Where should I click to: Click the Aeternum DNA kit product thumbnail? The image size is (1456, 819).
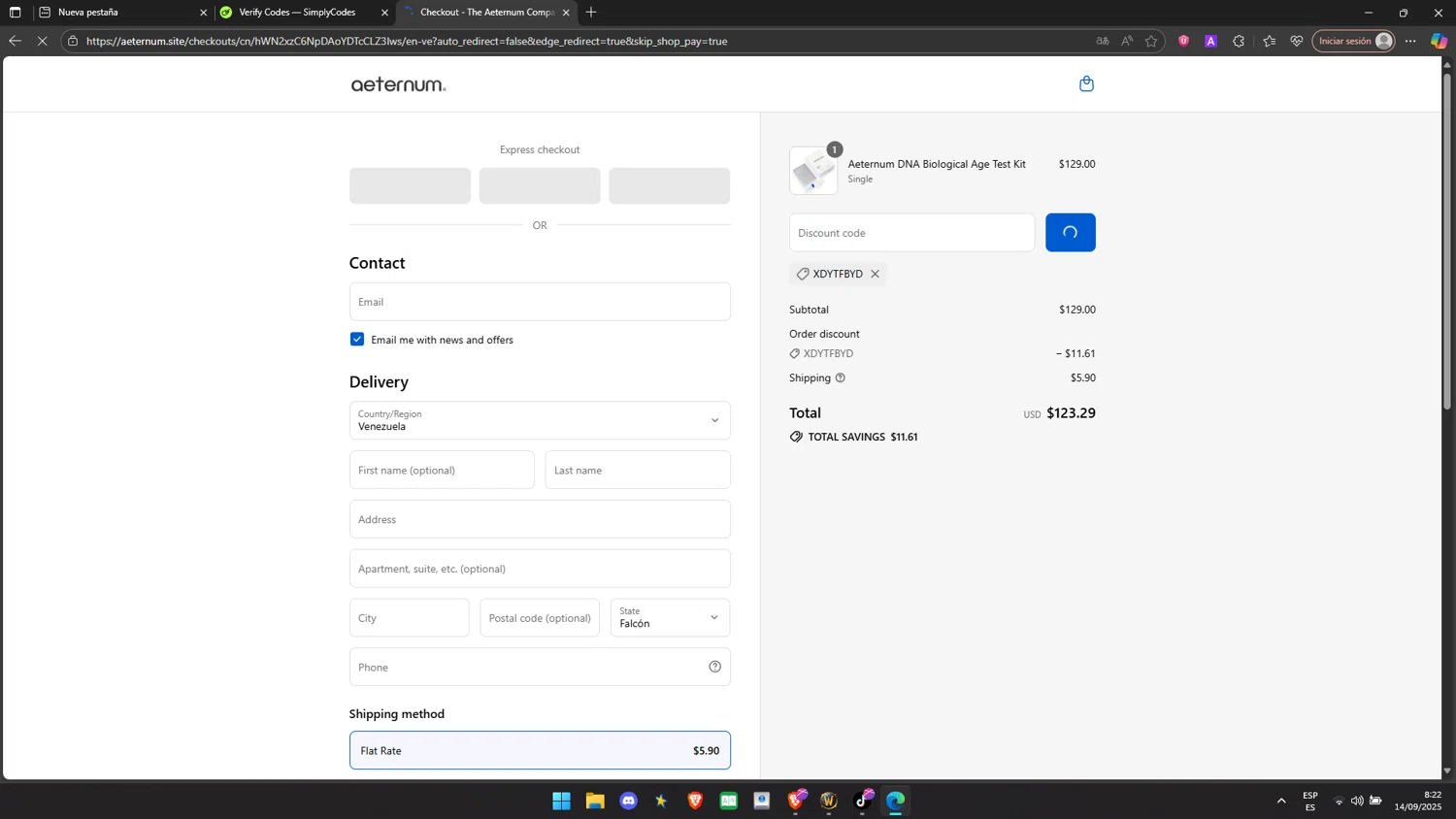click(x=813, y=171)
